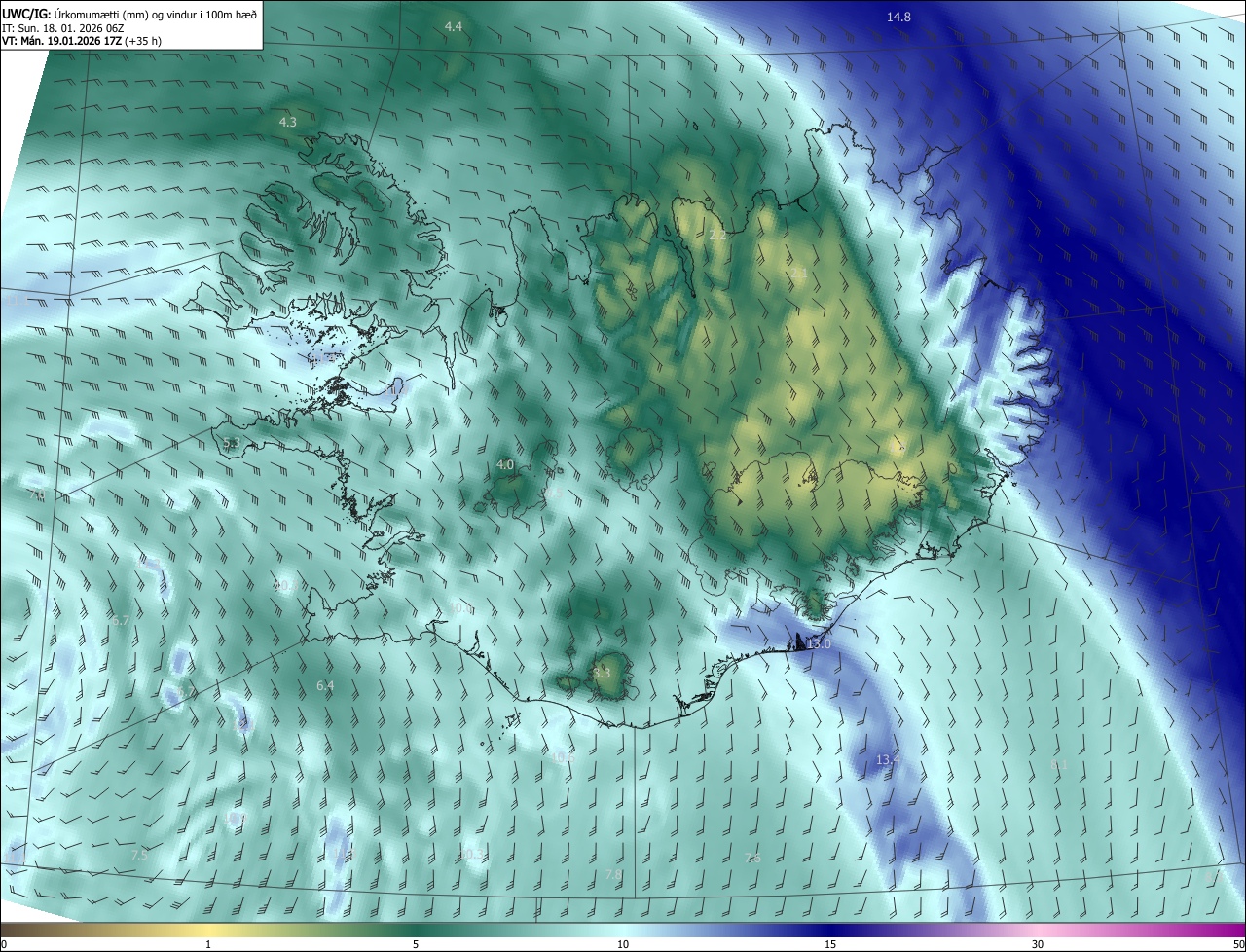1246x952 pixels.
Task: Click the 4.4 value label near top
Action: [453, 27]
